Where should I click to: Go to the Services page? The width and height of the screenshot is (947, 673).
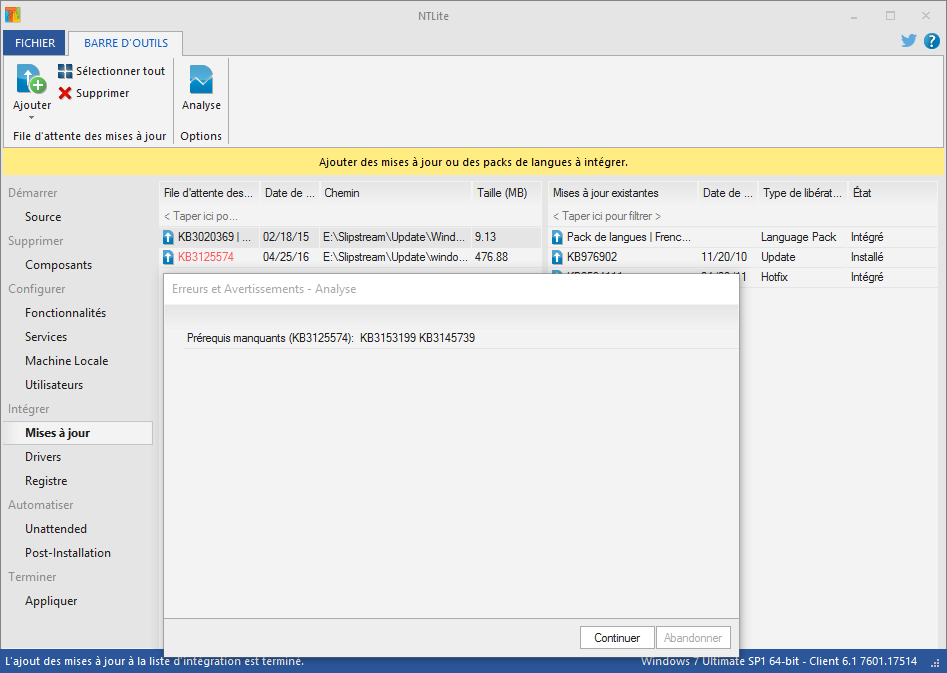click(x=46, y=336)
